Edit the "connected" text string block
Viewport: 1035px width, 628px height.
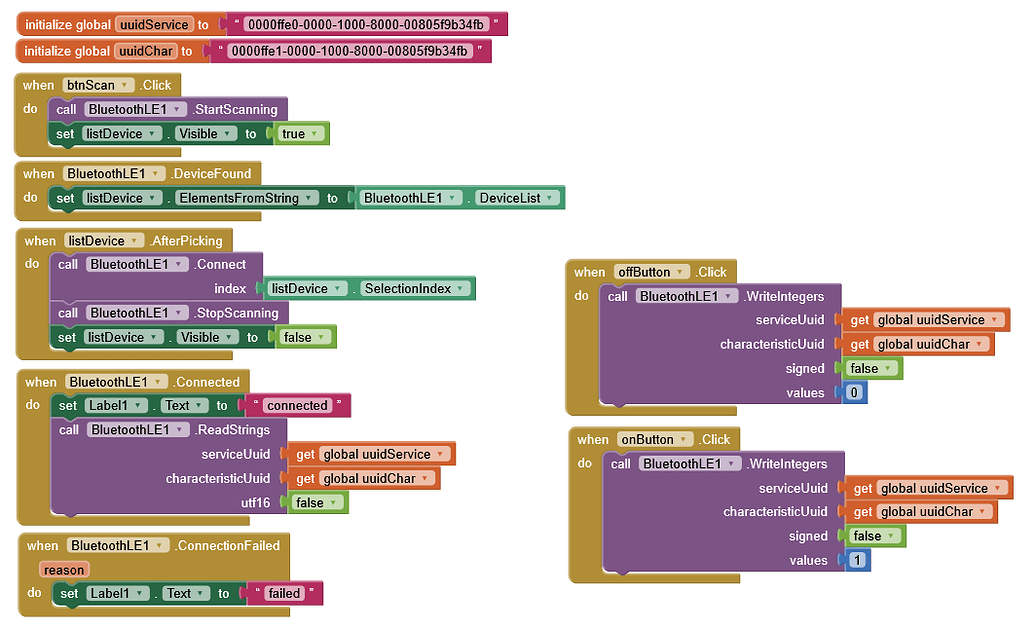(x=297, y=405)
